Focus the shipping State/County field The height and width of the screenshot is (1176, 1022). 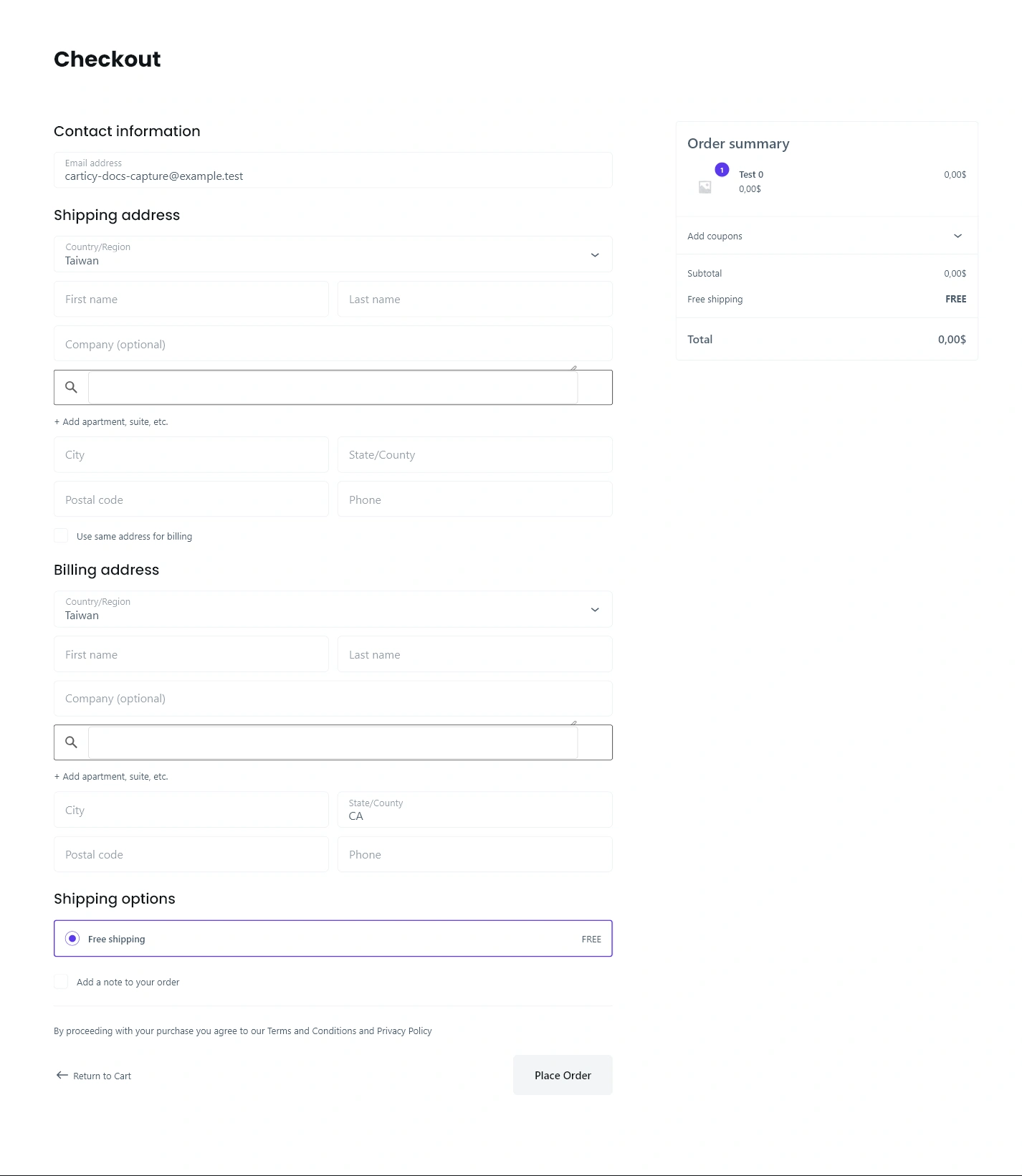point(475,454)
